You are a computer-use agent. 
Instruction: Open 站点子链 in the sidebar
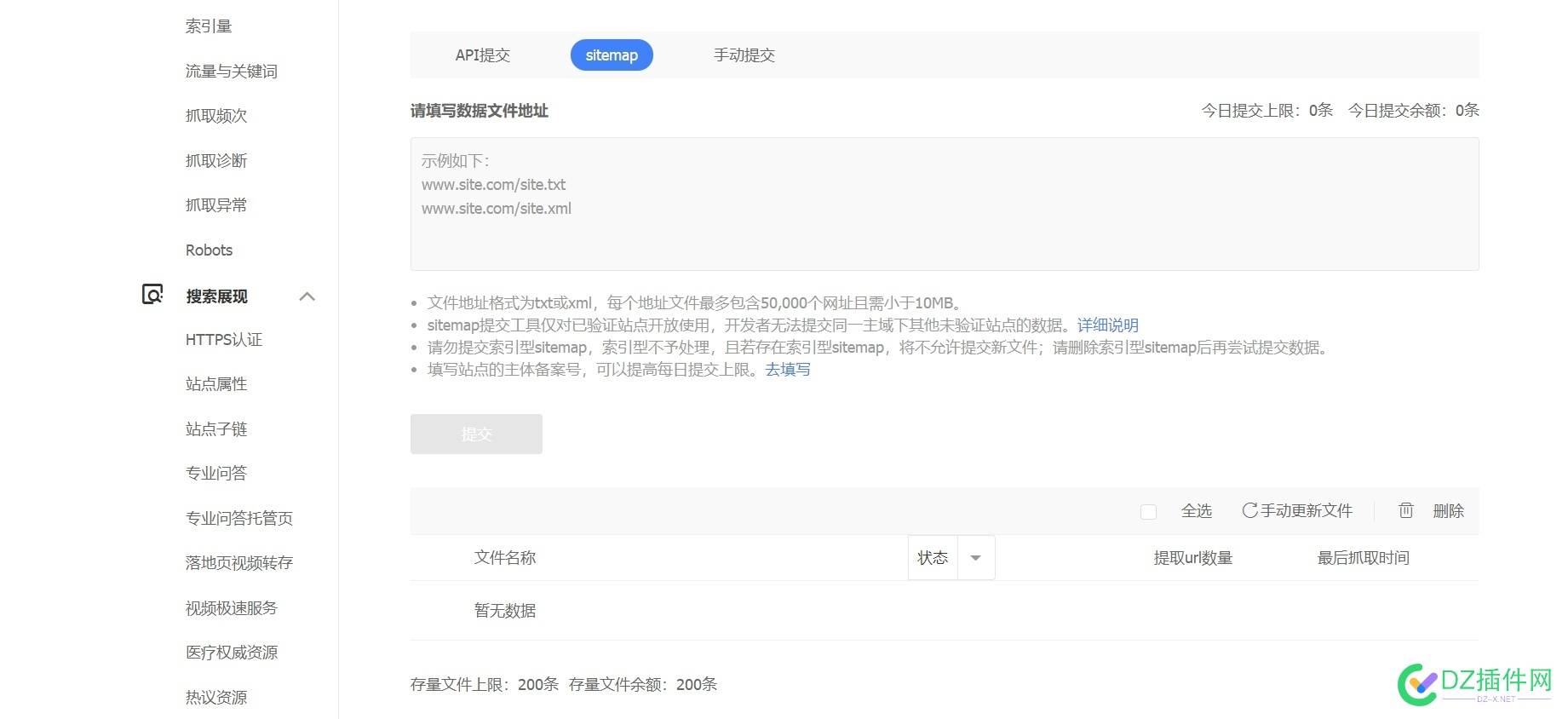(216, 429)
